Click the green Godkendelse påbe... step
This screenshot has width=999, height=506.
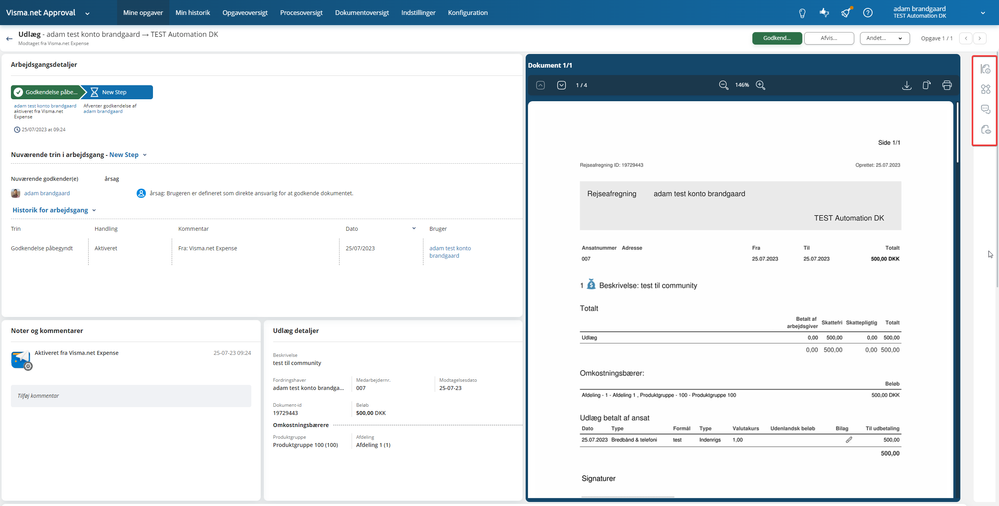click(46, 92)
